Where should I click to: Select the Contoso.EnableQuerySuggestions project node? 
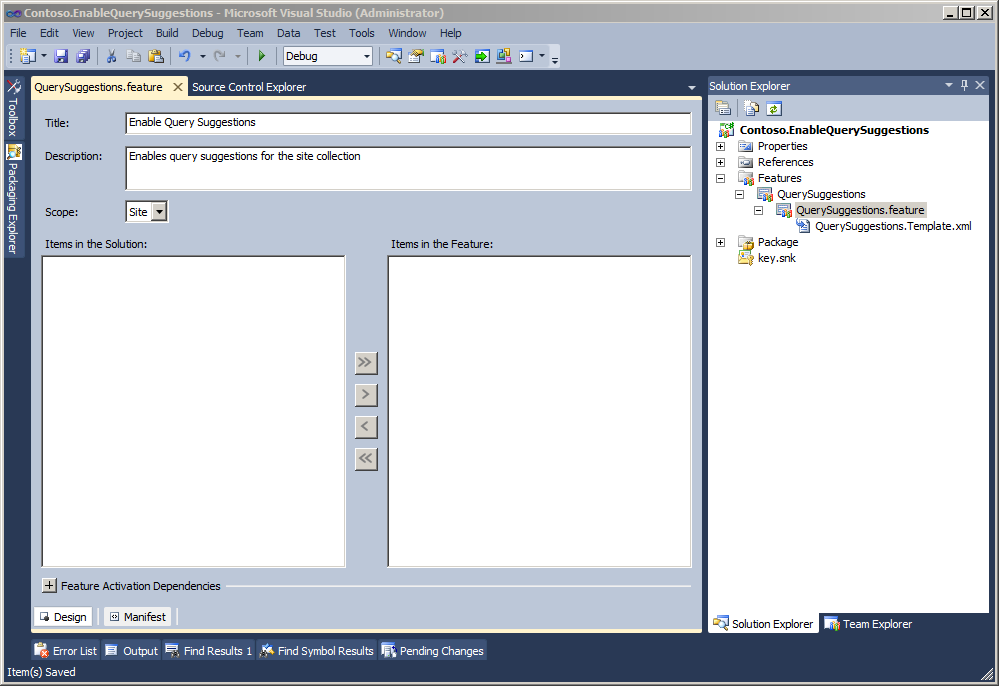(834, 130)
